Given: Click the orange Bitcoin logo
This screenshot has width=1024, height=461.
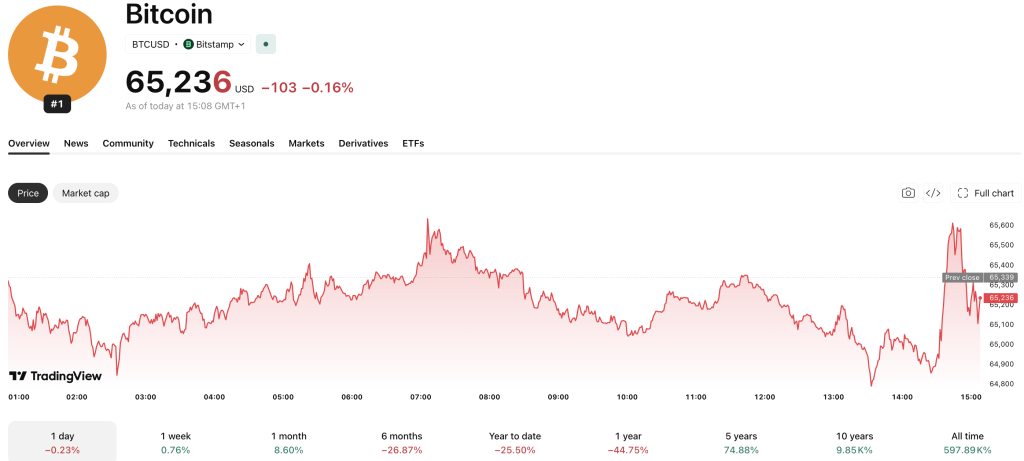Looking at the screenshot, I should (x=57, y=54).
